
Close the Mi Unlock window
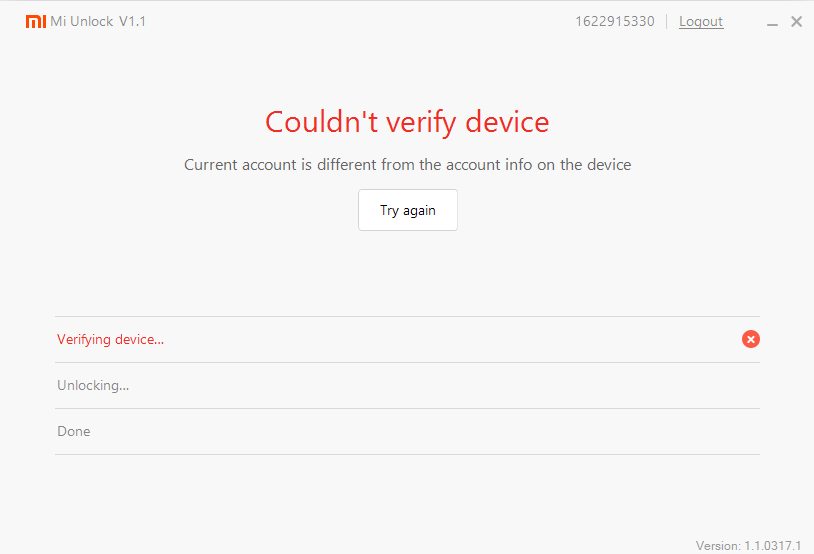[797, 21]
